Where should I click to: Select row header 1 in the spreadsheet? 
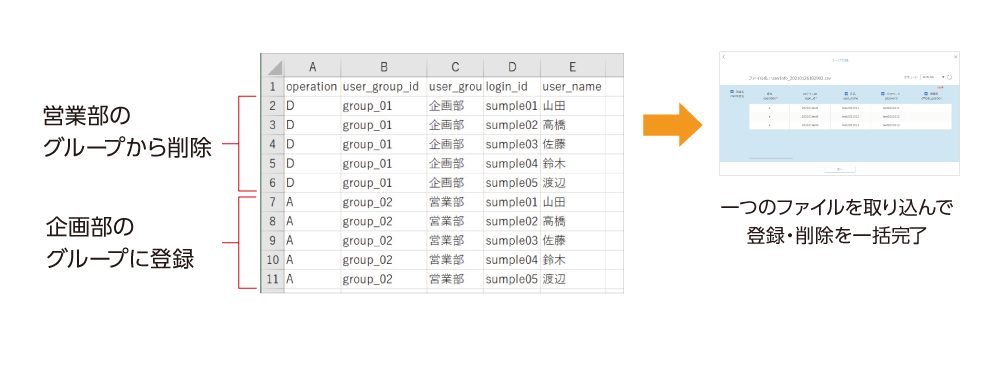pos(273,86)
